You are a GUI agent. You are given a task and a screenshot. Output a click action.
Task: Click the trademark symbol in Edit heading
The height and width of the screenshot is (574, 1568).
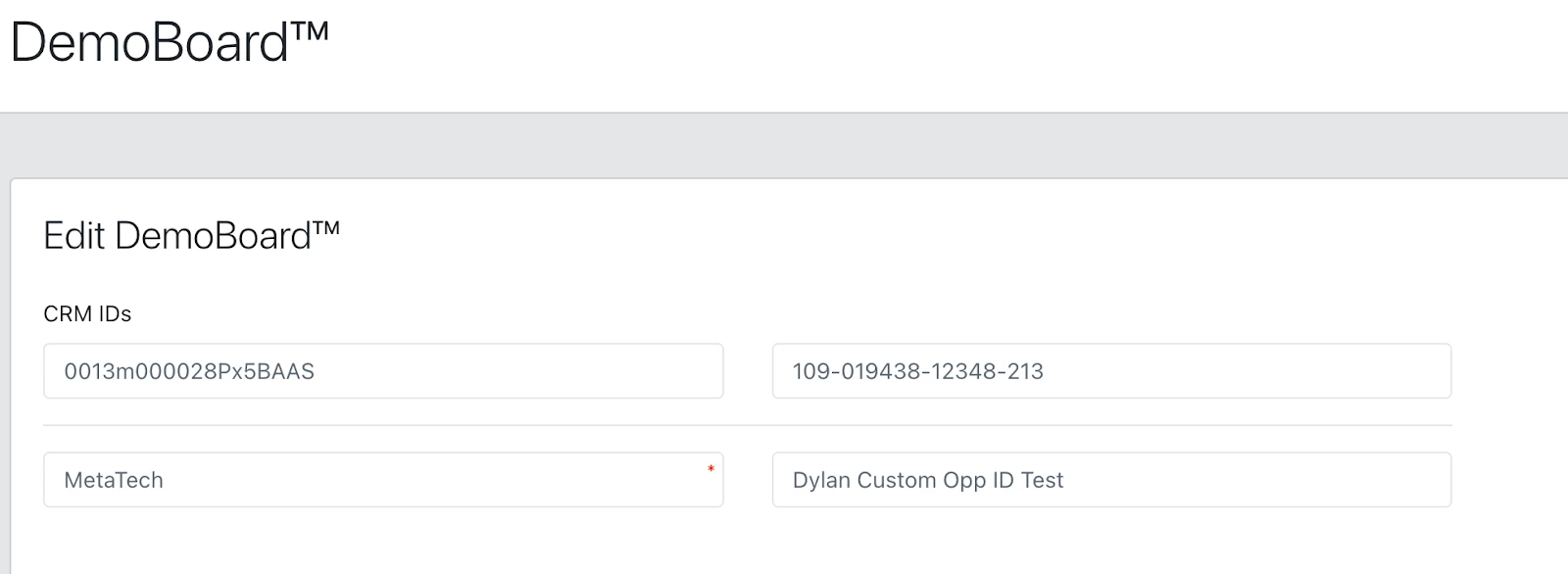(x=326, y=229)
